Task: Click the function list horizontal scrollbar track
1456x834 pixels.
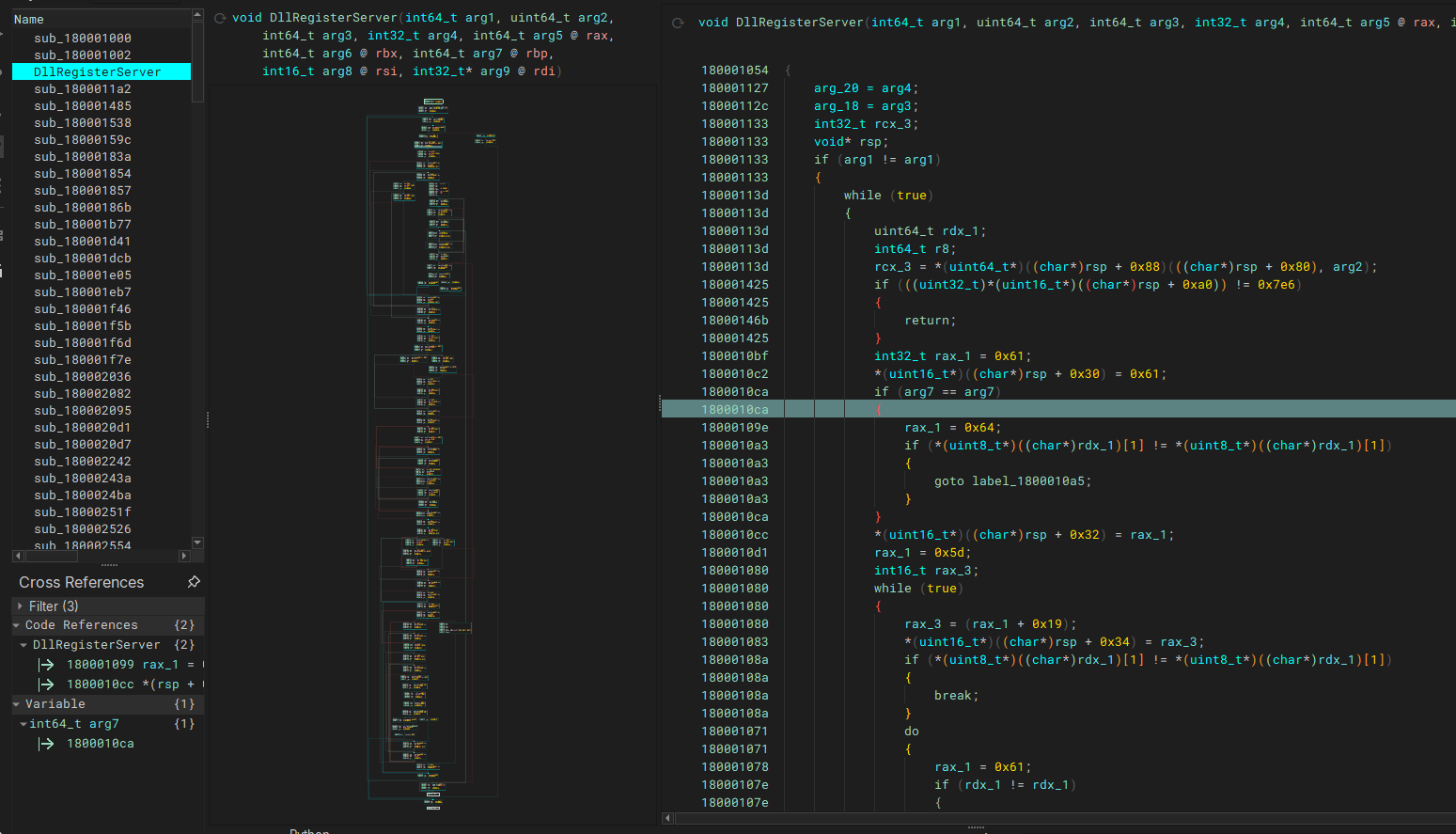Action: point(101,556)
